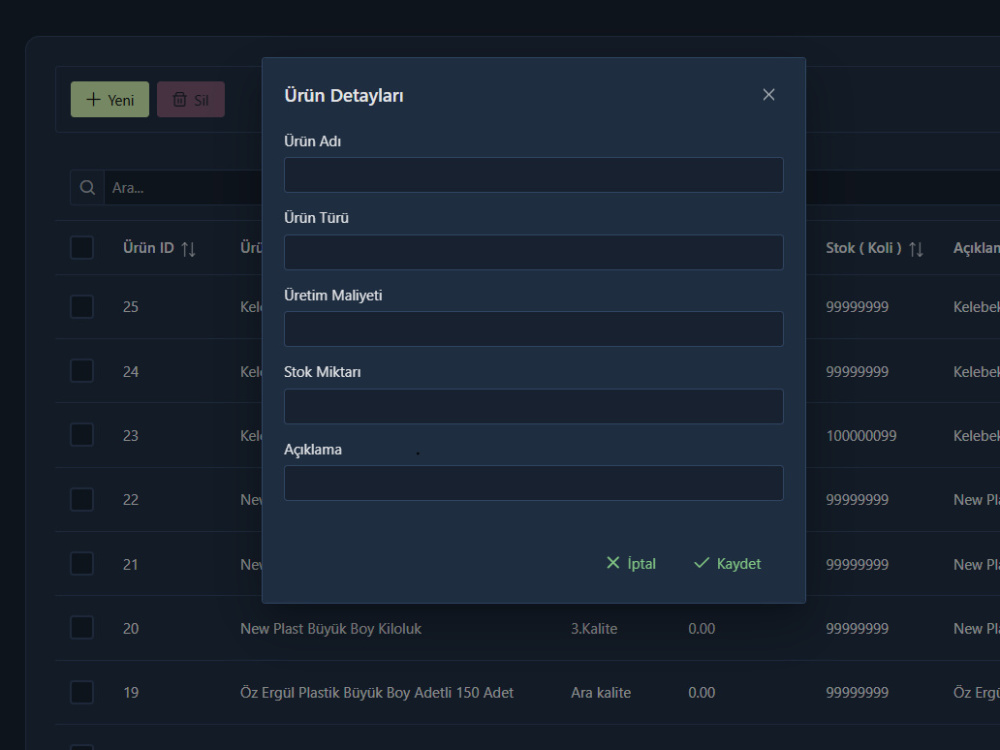This screenshot has height=750, width=1000.
Task: Click the Stok ( Koli ) header label
Action: (864, 247)
